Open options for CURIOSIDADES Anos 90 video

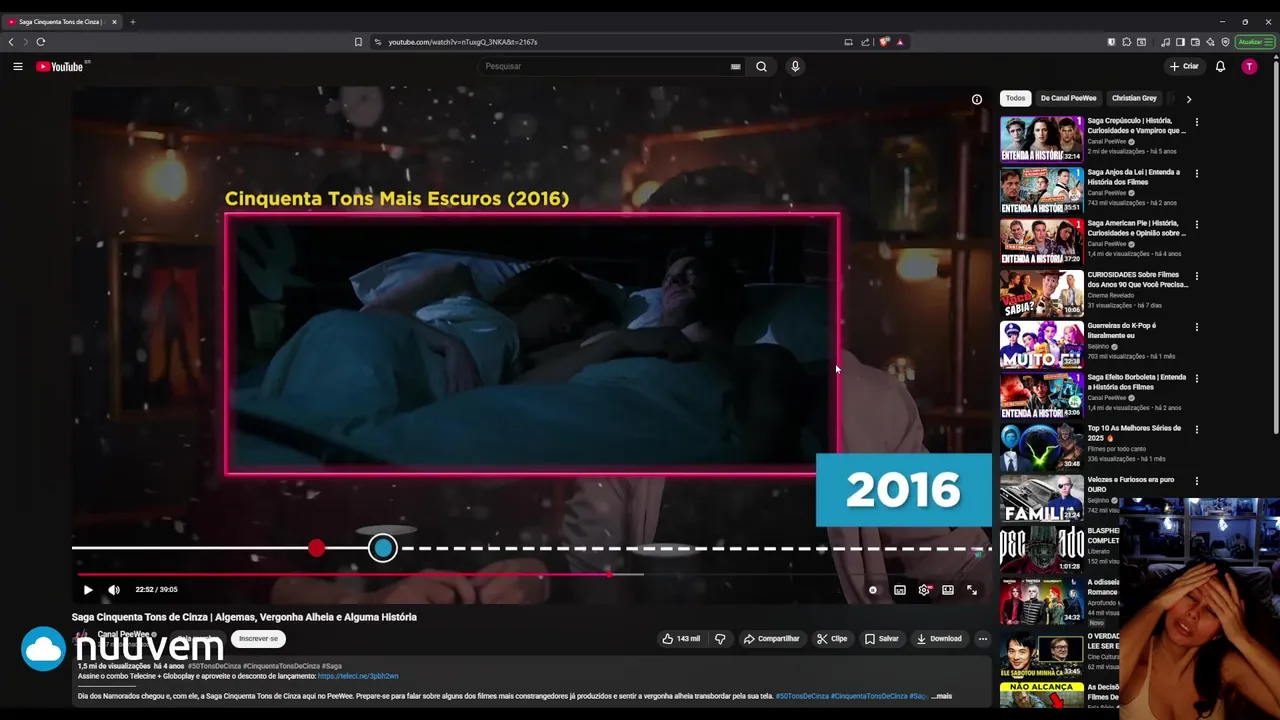(1196, 276)
